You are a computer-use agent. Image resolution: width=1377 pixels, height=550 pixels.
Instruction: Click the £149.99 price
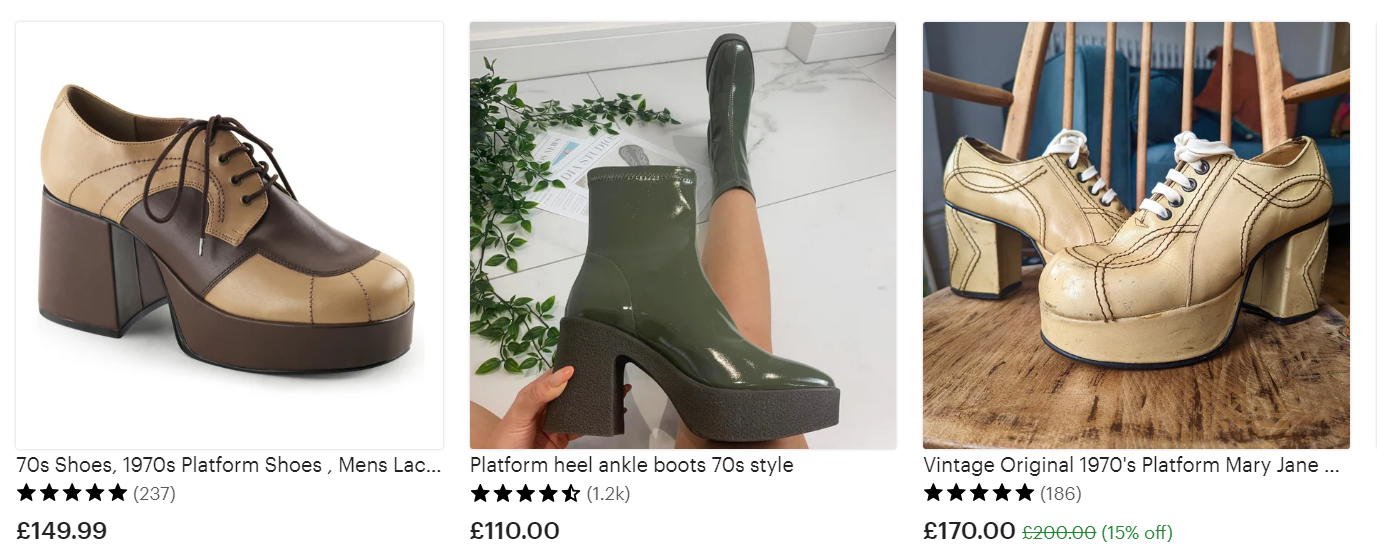pyautogui.click(x=62, y=530)
